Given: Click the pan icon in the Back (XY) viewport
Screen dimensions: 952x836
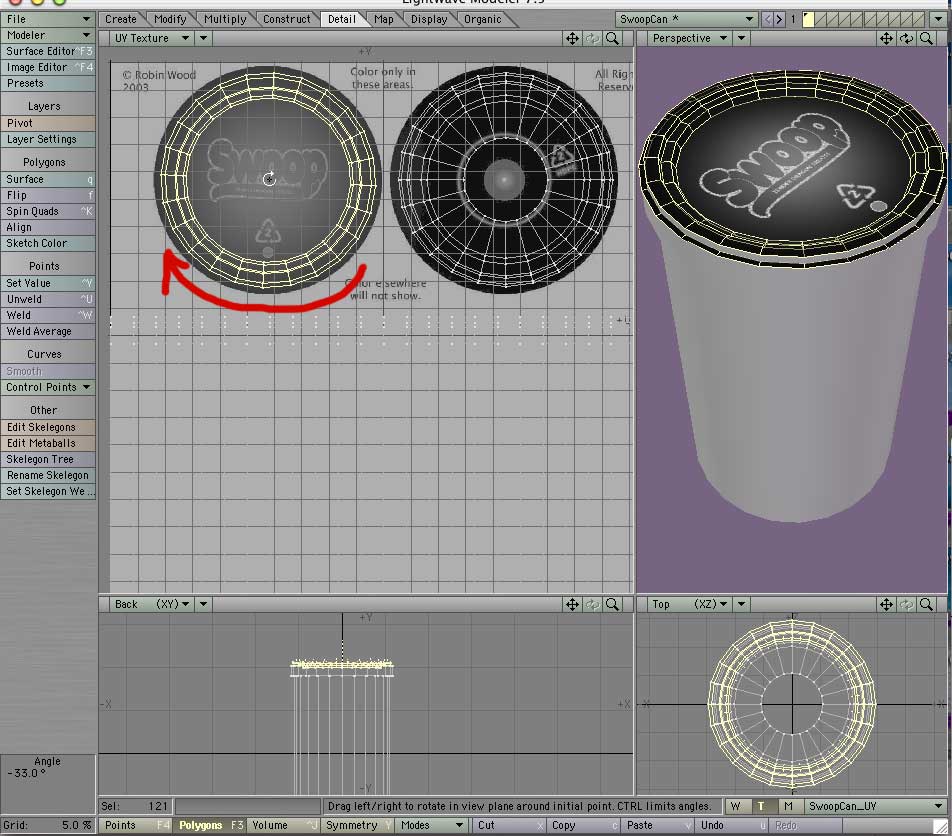Looking at the screenshot, I should point(572,604).
